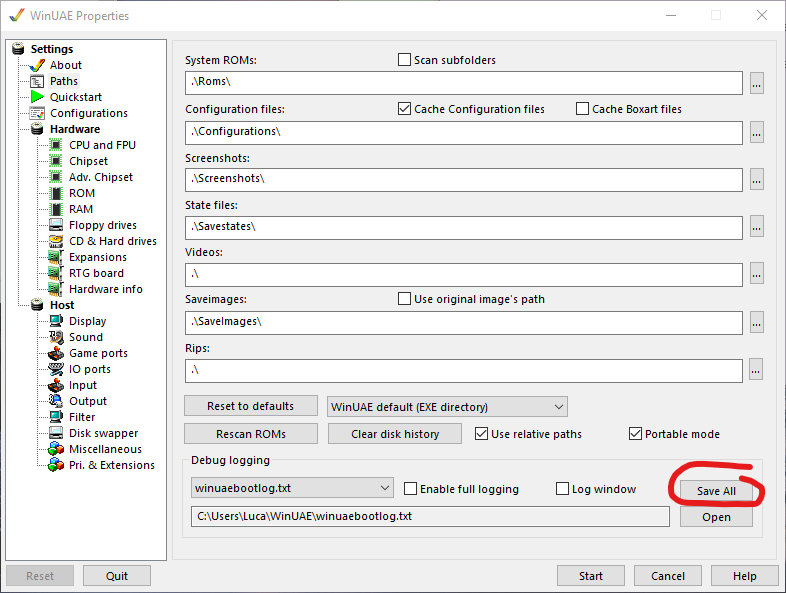Image resolution: width=786 pixels, height=593 pixels.
Task: Toggle Use relative paths checkbox
Action: (x=481, y=434)
